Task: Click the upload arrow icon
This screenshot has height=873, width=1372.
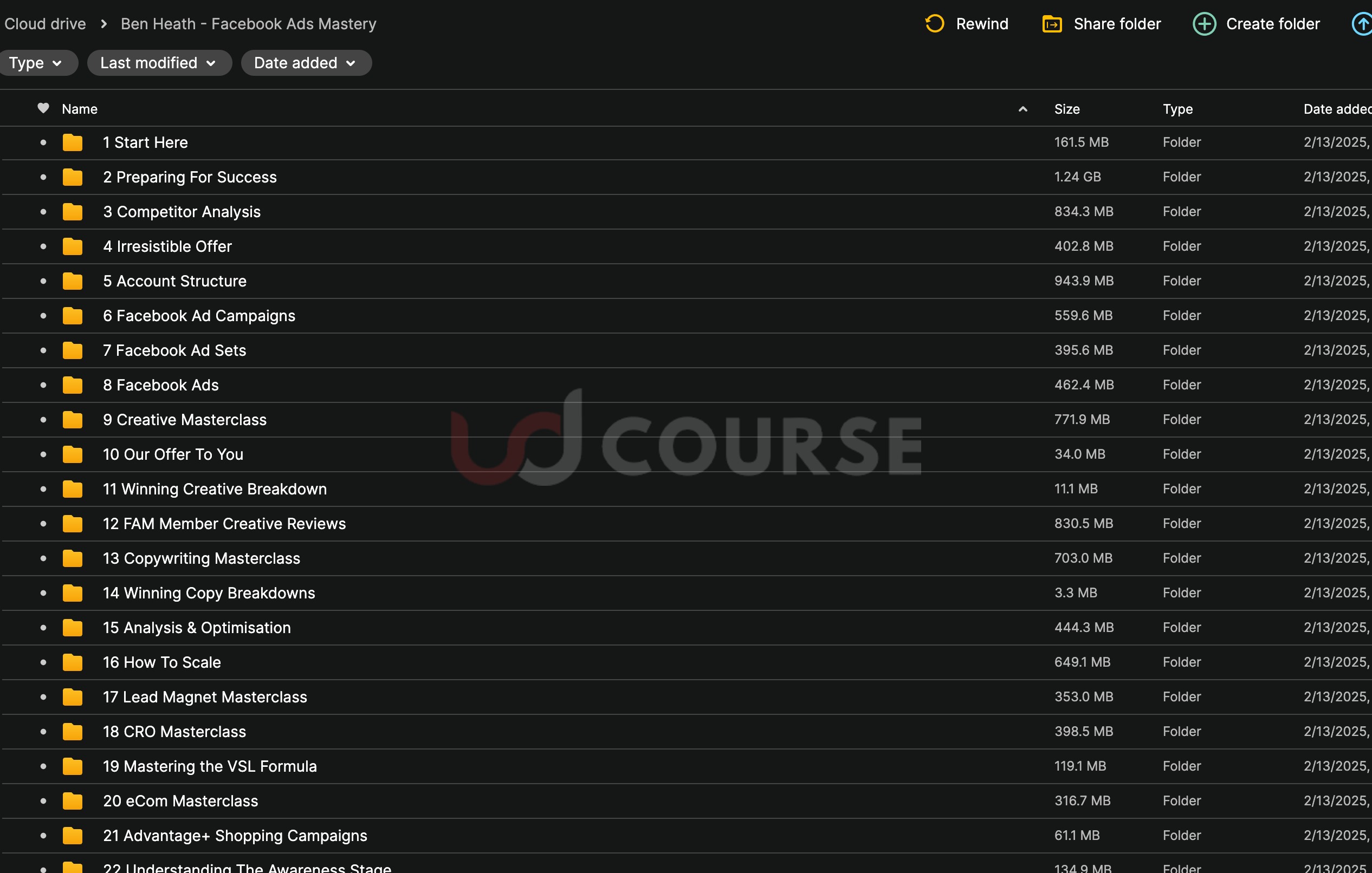Action: pyautogui.click(x=1362, y=24)
